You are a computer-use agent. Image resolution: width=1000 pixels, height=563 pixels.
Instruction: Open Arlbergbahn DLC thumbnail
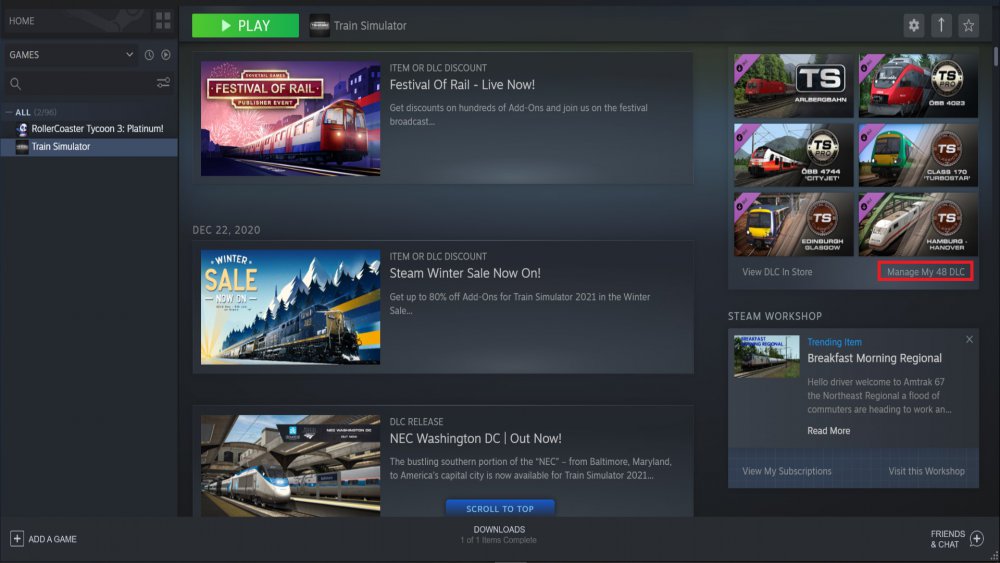point(793,85)
